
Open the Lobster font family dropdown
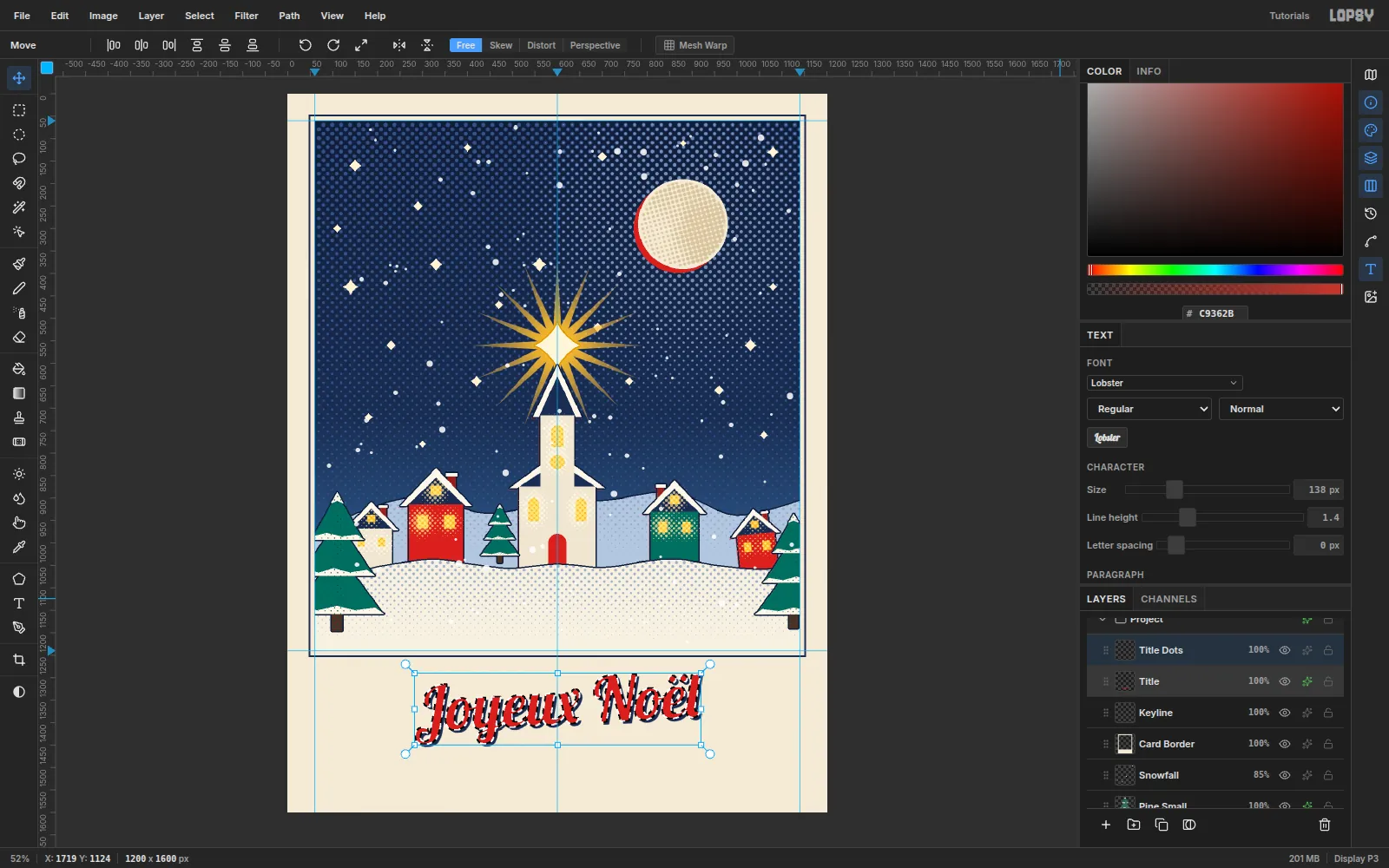coord(1164,383)
